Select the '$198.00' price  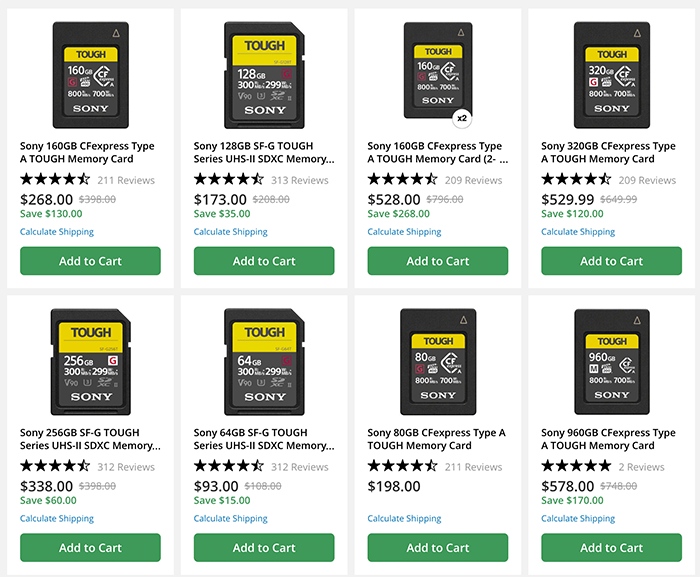[x=394, y=486]
